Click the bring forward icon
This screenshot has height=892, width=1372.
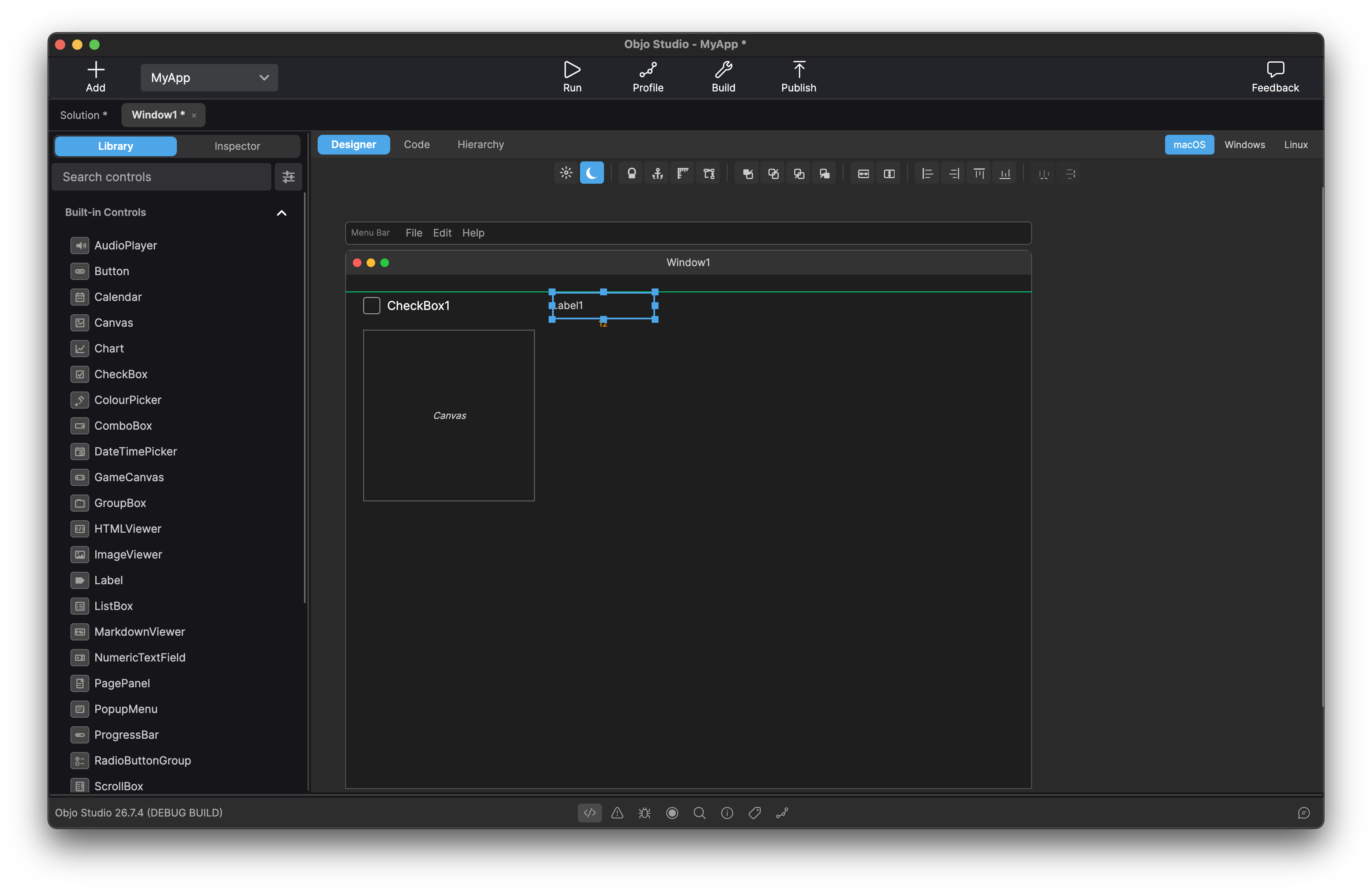(x=774, y=173)
